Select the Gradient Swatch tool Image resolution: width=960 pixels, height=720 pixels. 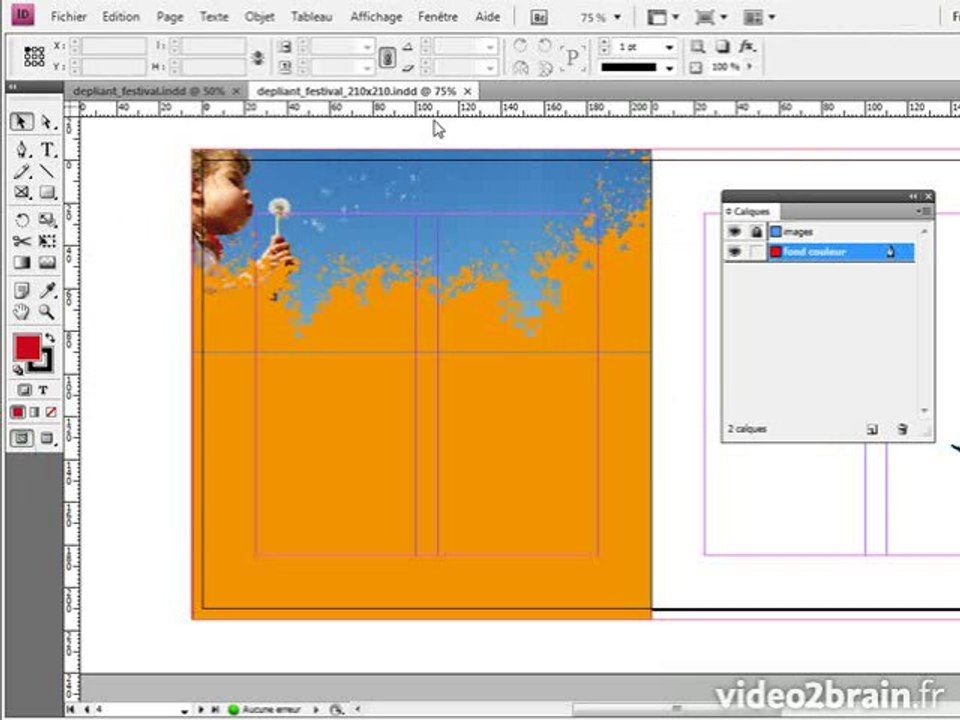pos(21,263)
